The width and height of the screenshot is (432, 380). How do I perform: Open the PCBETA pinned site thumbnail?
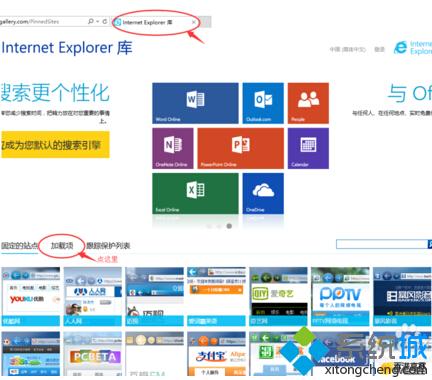pyautogui.click(x=93, y=354)
